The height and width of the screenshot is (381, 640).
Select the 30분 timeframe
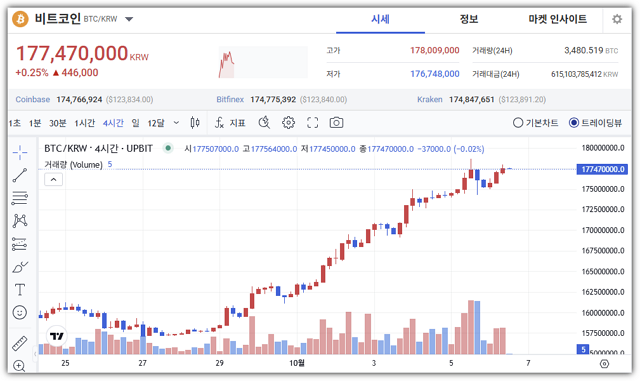(58, 123)
